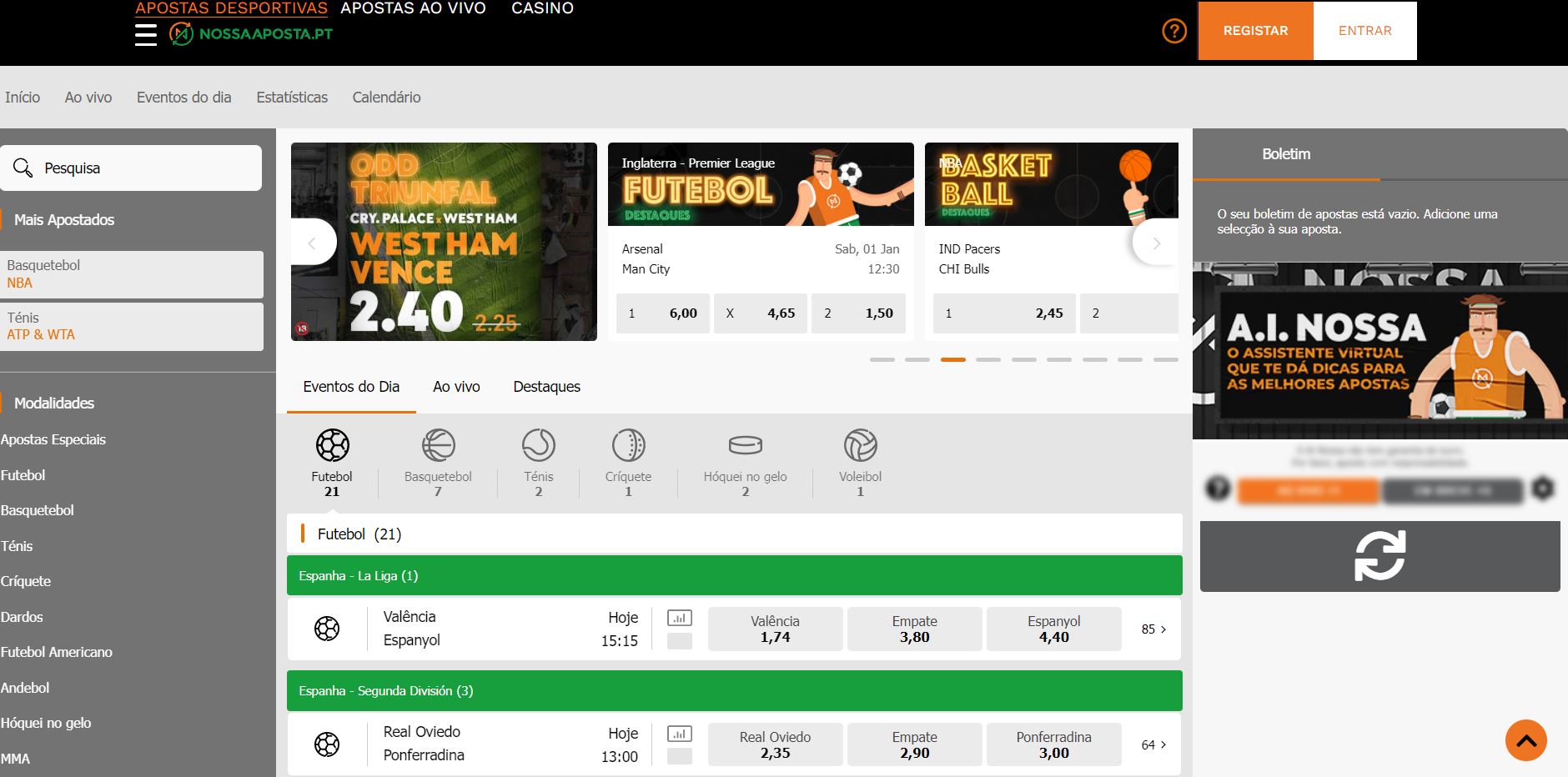Screen dimensions: 1568x777
Task: Open Futebol Americano in sidebar
Action: [x=57, y=652]
